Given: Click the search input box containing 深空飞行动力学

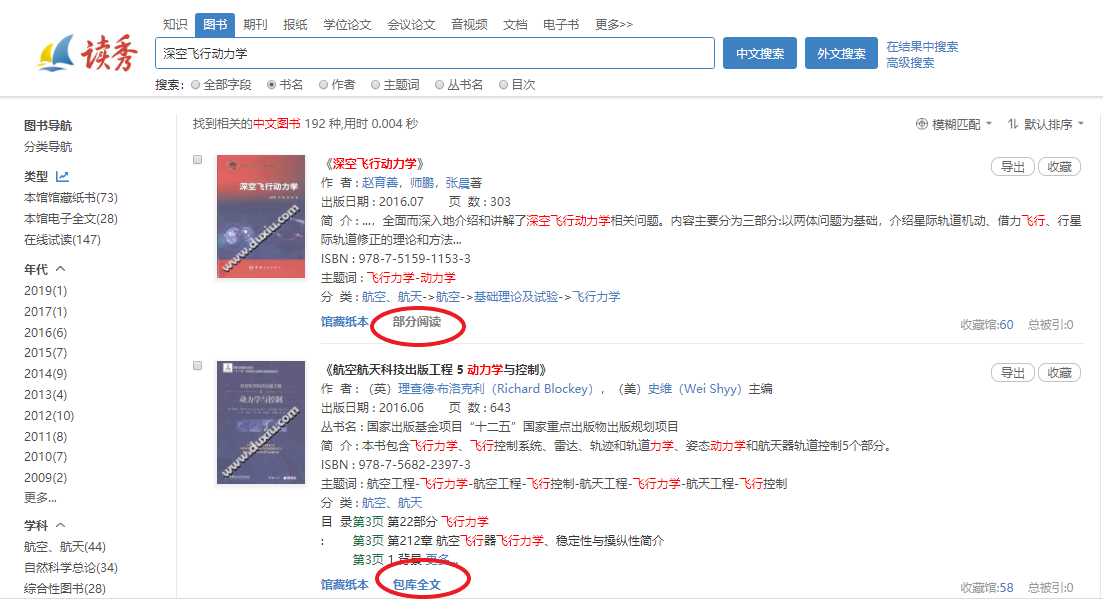Looking at the screenshot, I should (434, 53).
